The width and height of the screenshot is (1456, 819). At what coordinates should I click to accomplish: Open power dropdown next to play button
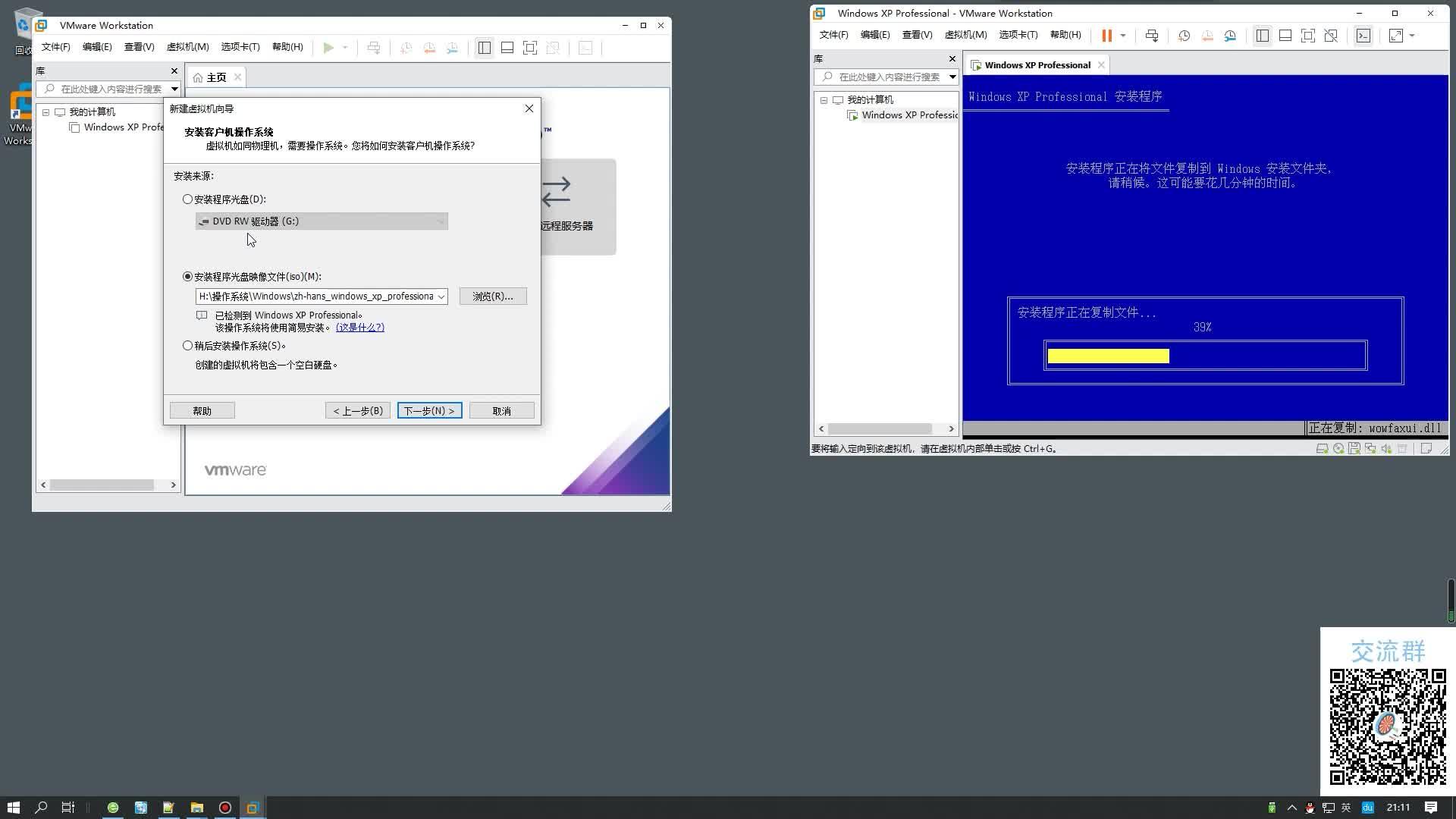[345, 48]
